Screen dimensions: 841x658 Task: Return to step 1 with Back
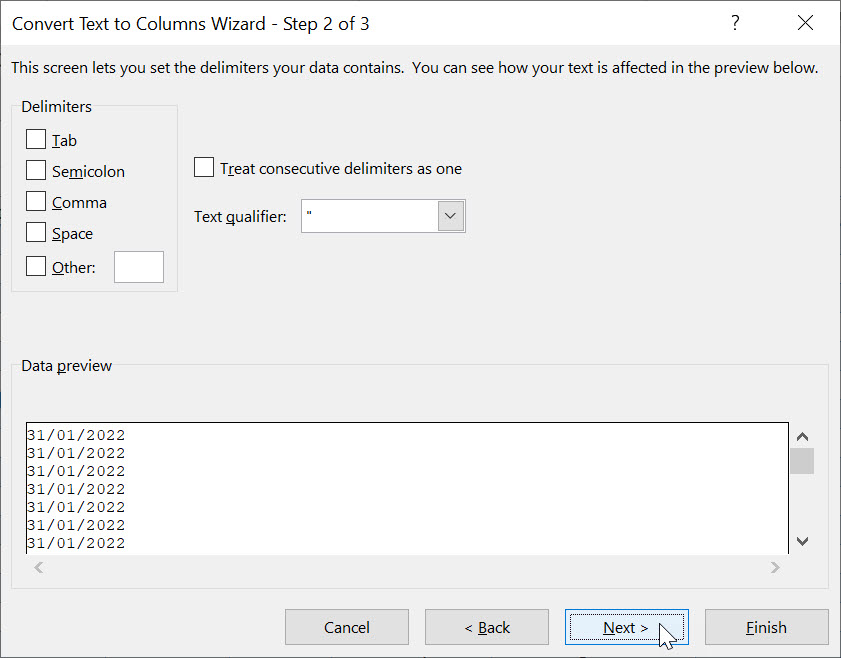[487, 627]
